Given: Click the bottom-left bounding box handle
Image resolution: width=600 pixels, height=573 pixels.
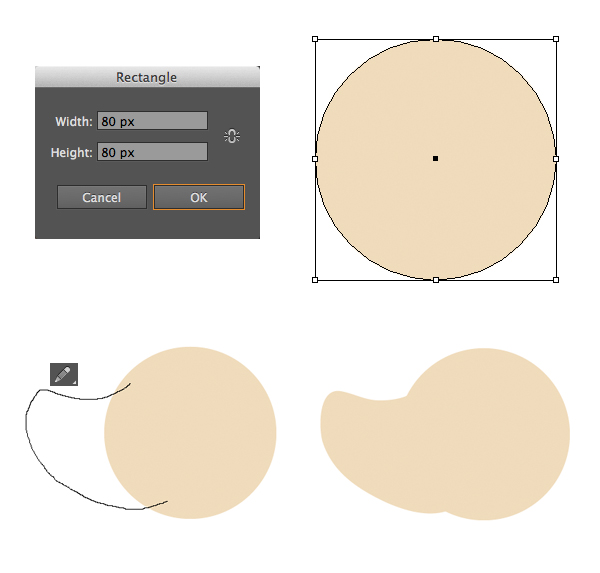Looking at the screenshot, I should (x=315, y=280).
